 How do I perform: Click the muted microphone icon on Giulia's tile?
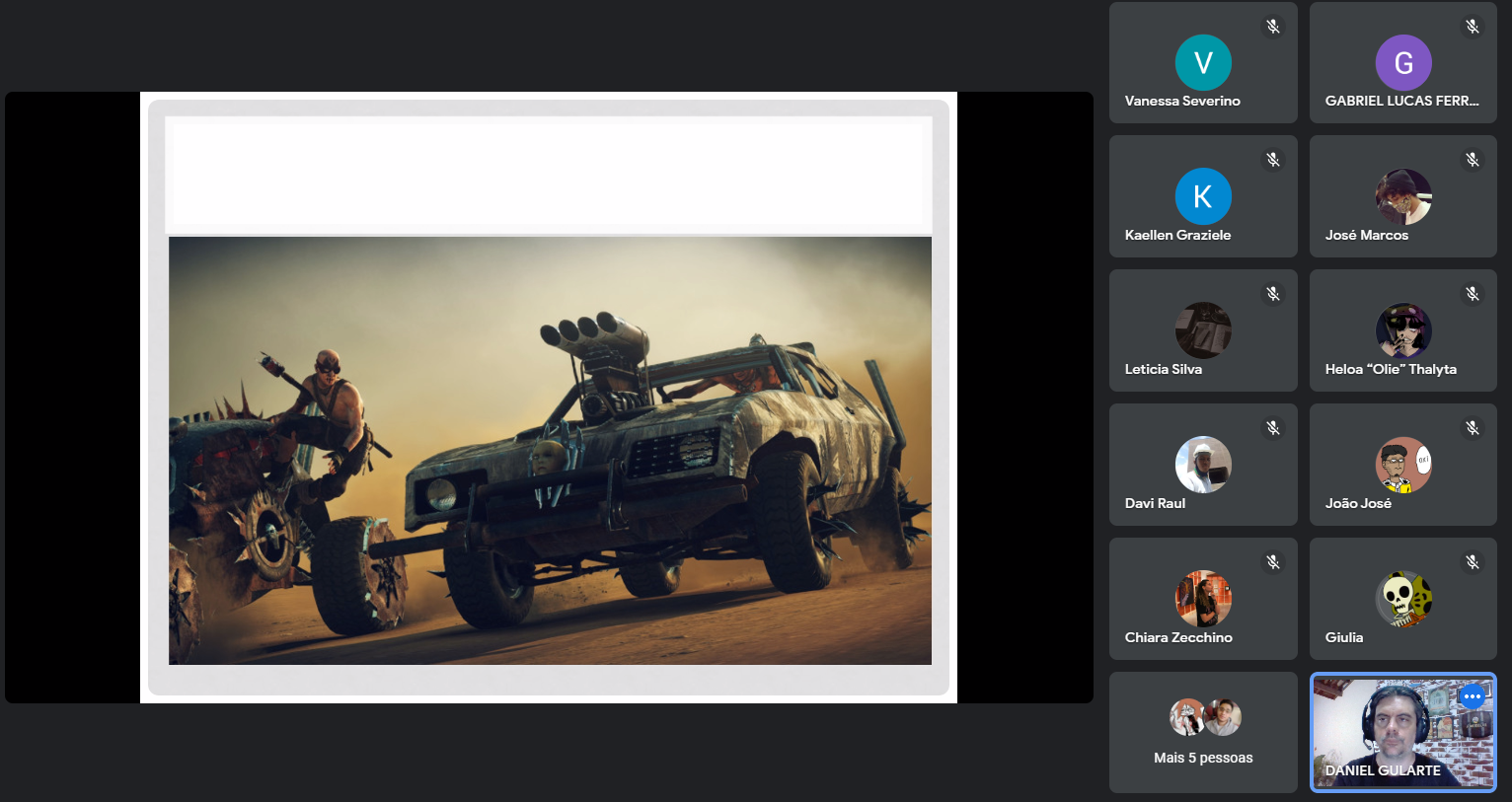(1473, 562)
